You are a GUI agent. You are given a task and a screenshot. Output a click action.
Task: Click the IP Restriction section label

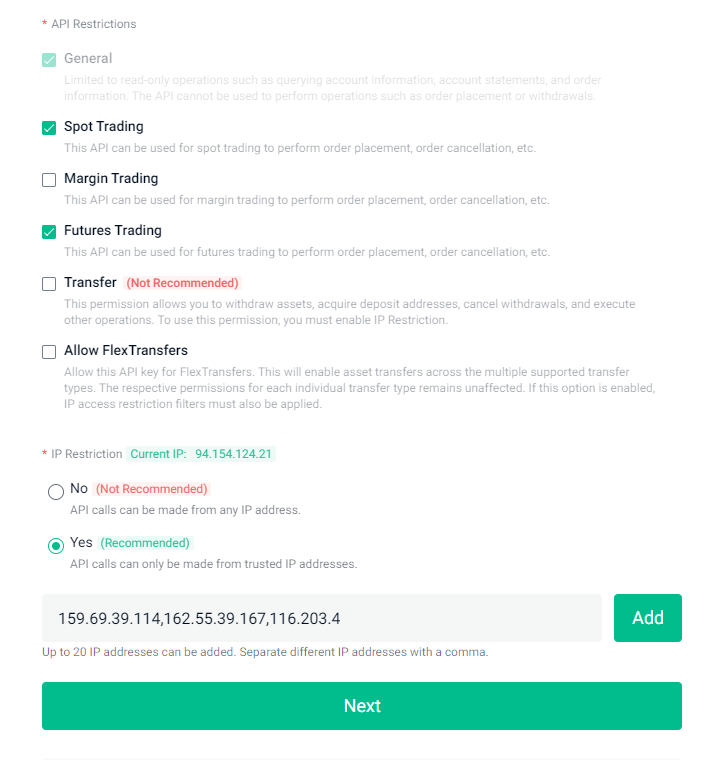[x=86, y=454]
